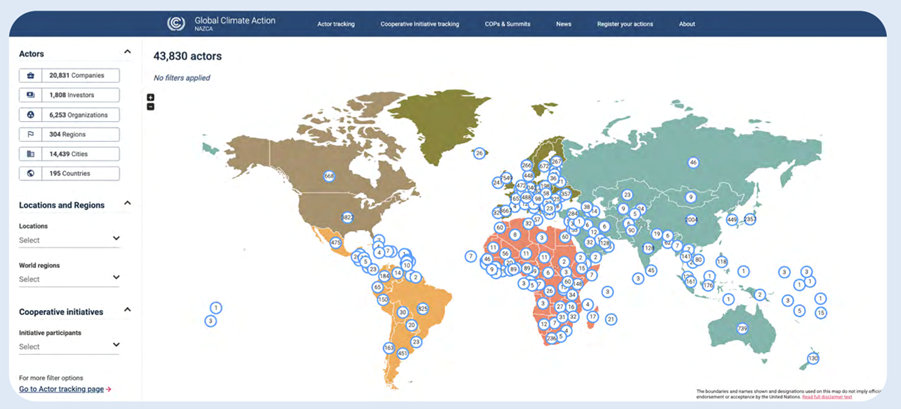Click the building icon next to Cities

tap(31, 154)
